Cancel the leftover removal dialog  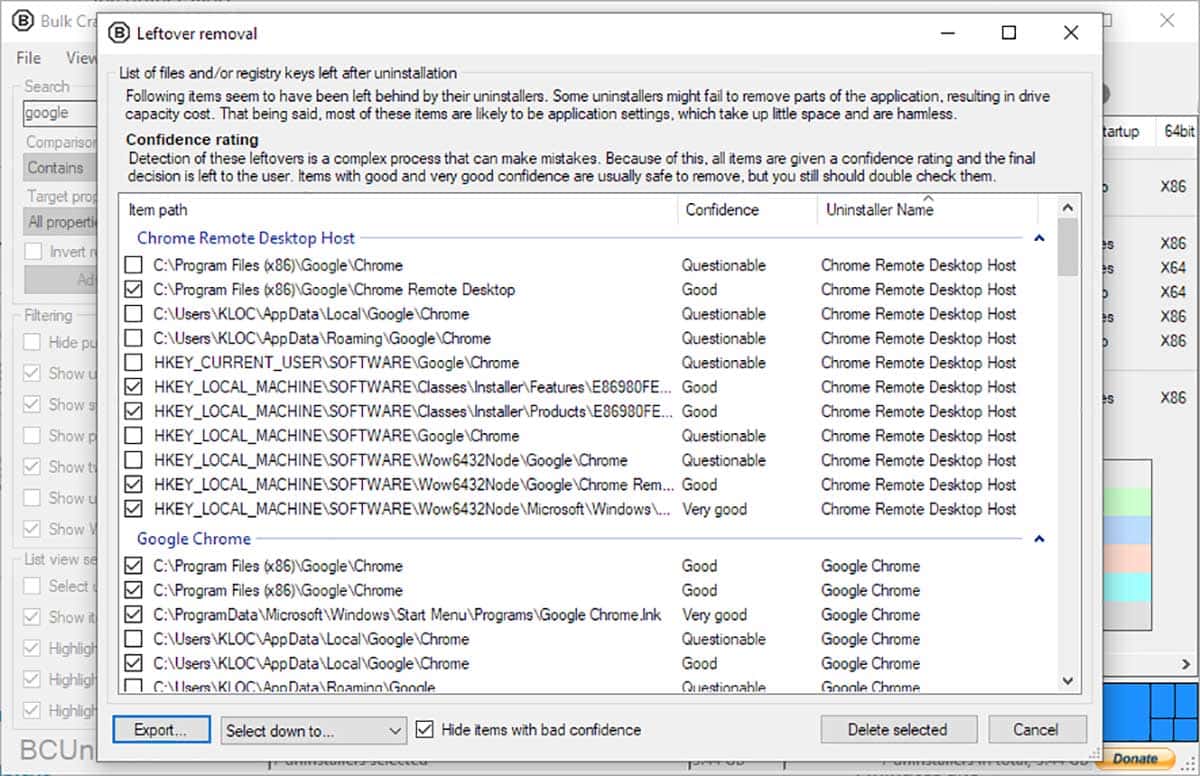(1037, 730)
